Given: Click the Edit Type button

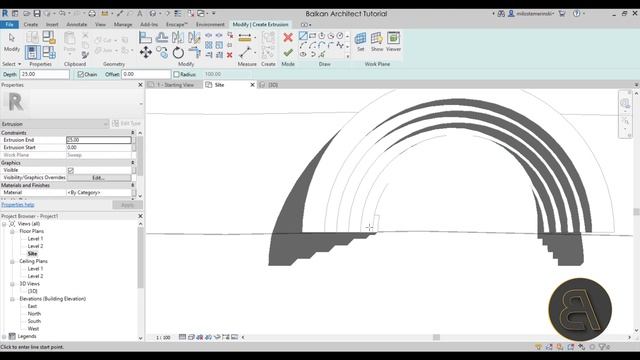Looking at the screenshot, I should (x=127, y=123).
